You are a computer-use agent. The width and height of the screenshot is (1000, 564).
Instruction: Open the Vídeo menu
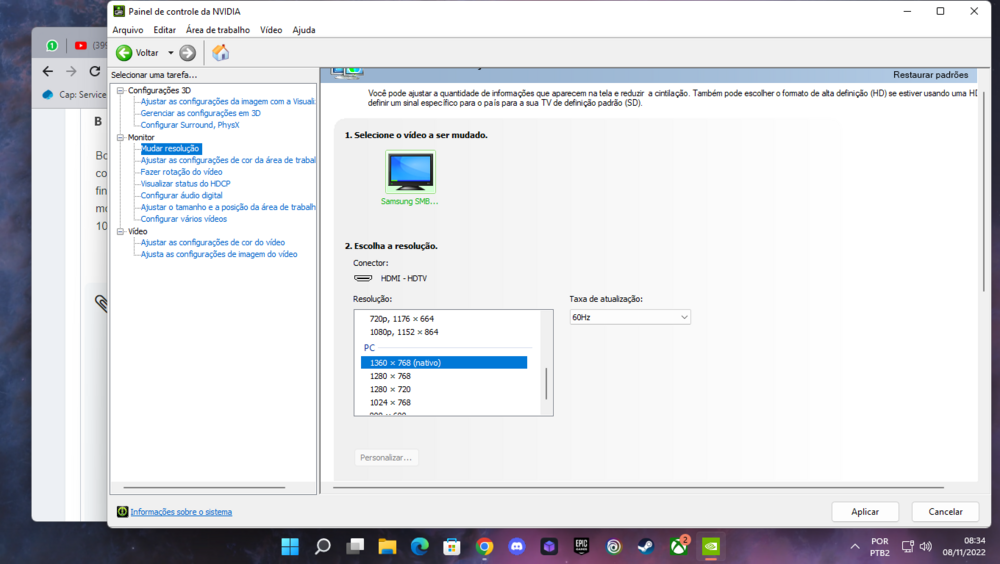tap(271, 30)
